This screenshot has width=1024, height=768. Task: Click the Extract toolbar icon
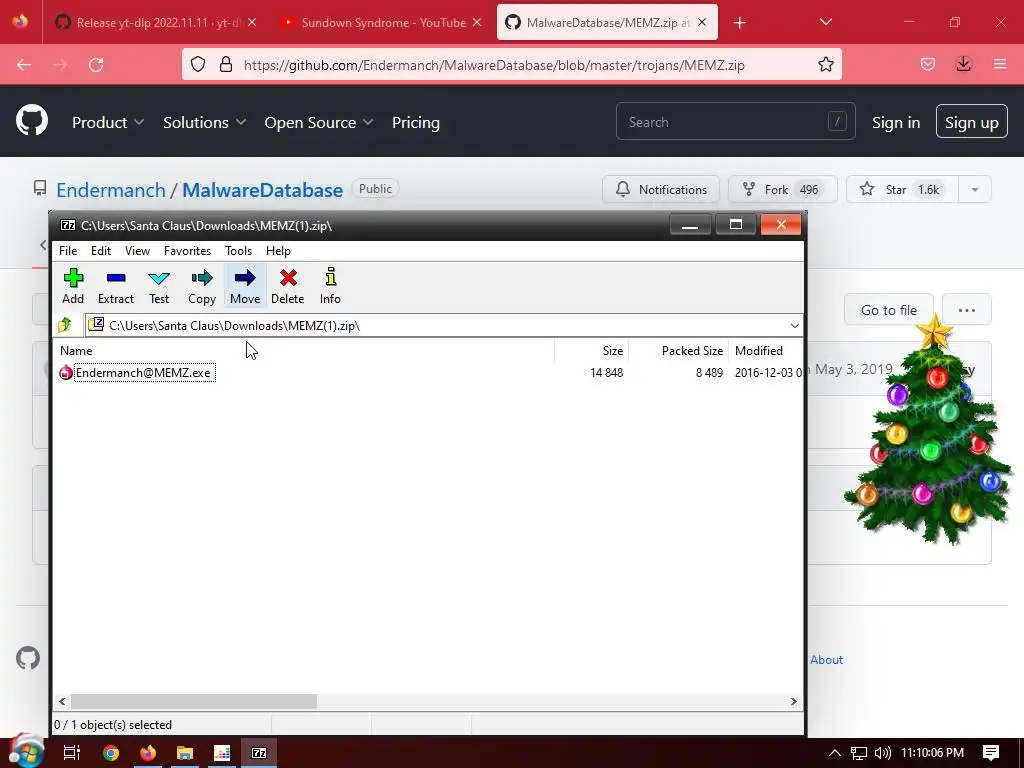[116, 285]
